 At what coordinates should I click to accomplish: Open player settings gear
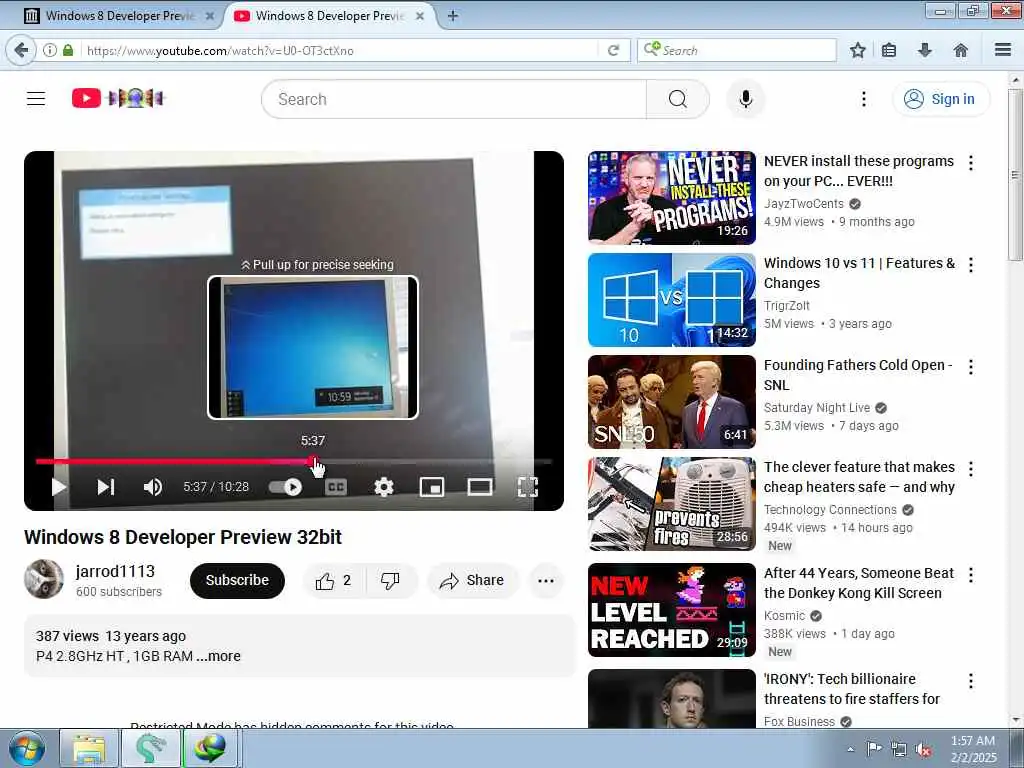coord(384,487)
